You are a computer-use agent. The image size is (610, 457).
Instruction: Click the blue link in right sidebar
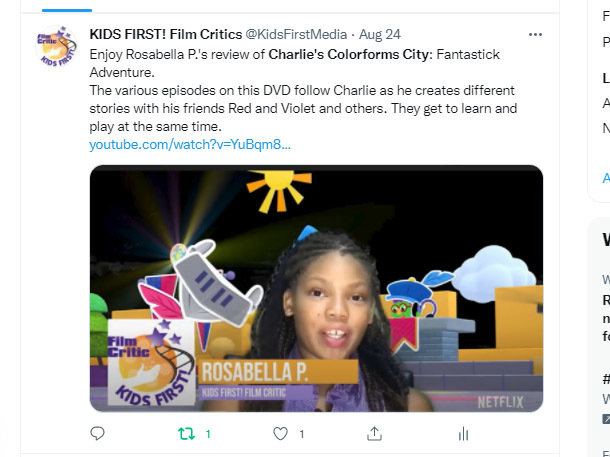tap(606, 178)
